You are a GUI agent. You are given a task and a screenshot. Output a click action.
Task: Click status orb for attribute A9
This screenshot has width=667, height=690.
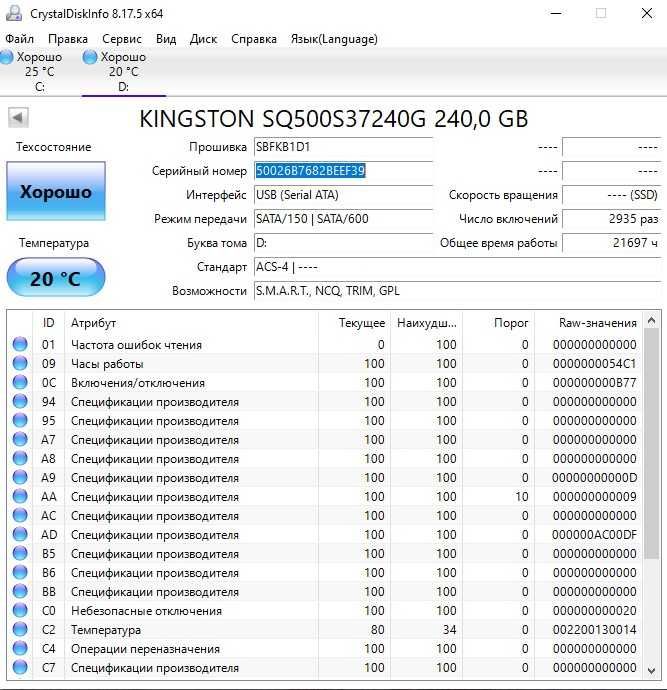click(x=20, y=477)
